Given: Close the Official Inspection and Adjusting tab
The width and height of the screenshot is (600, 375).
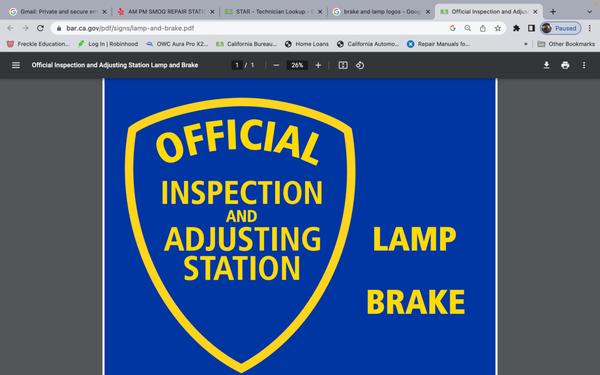Looking at the screenshot, I should pyautogui.click(x=535, y=12).
